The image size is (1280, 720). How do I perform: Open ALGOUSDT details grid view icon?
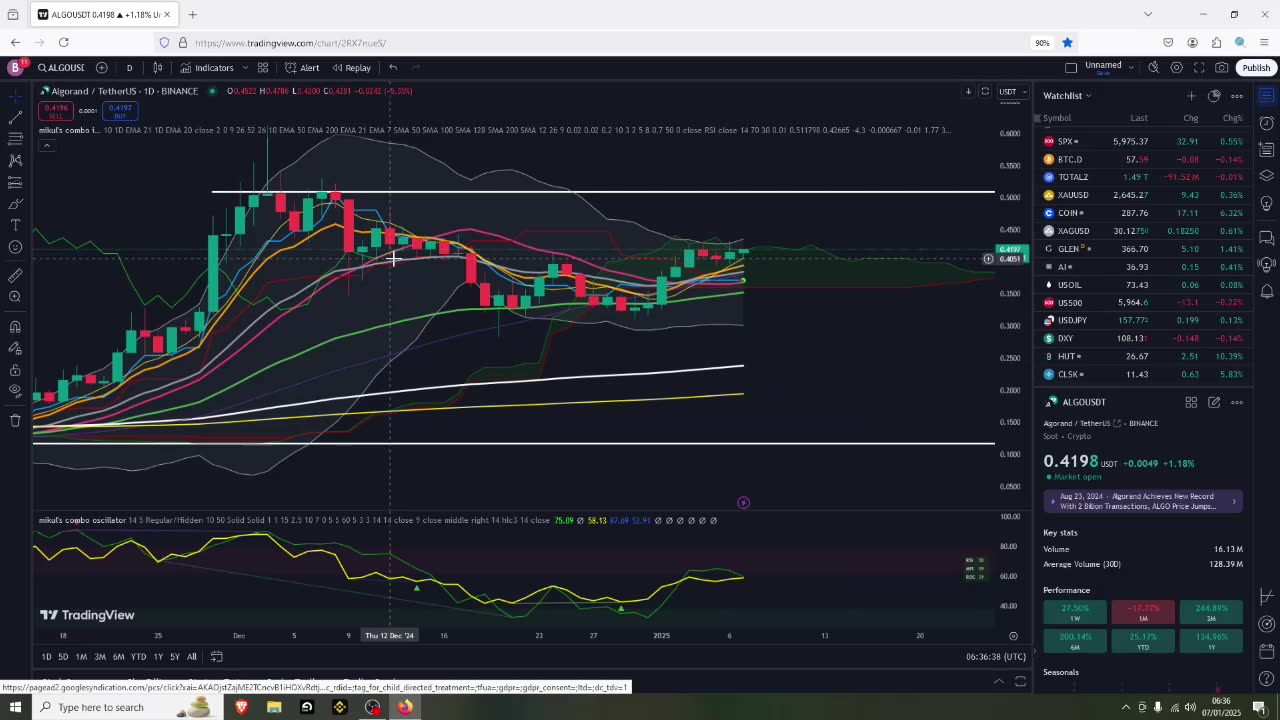(x=1191, y=402)
